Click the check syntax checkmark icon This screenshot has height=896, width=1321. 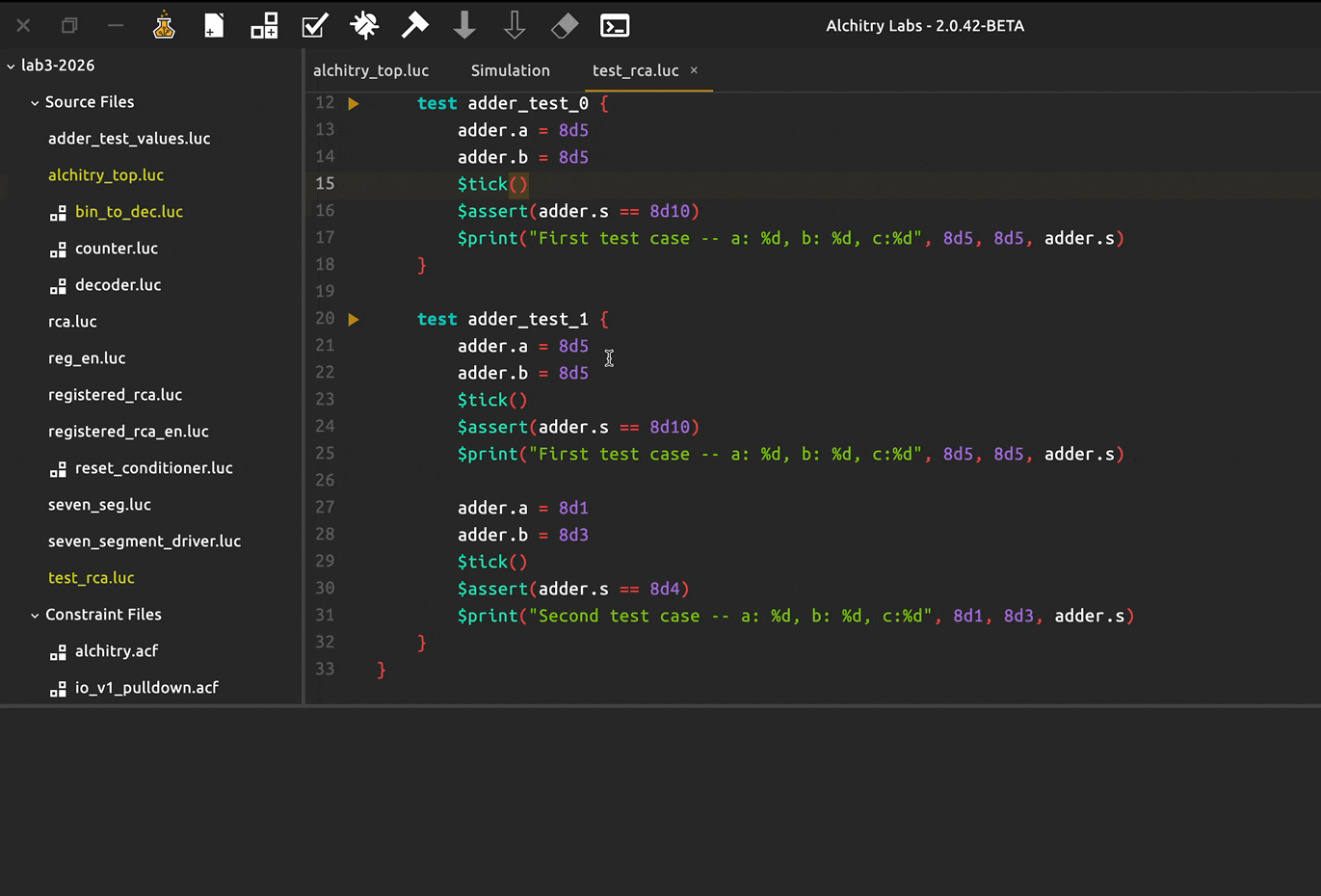[x=315, y=26]
